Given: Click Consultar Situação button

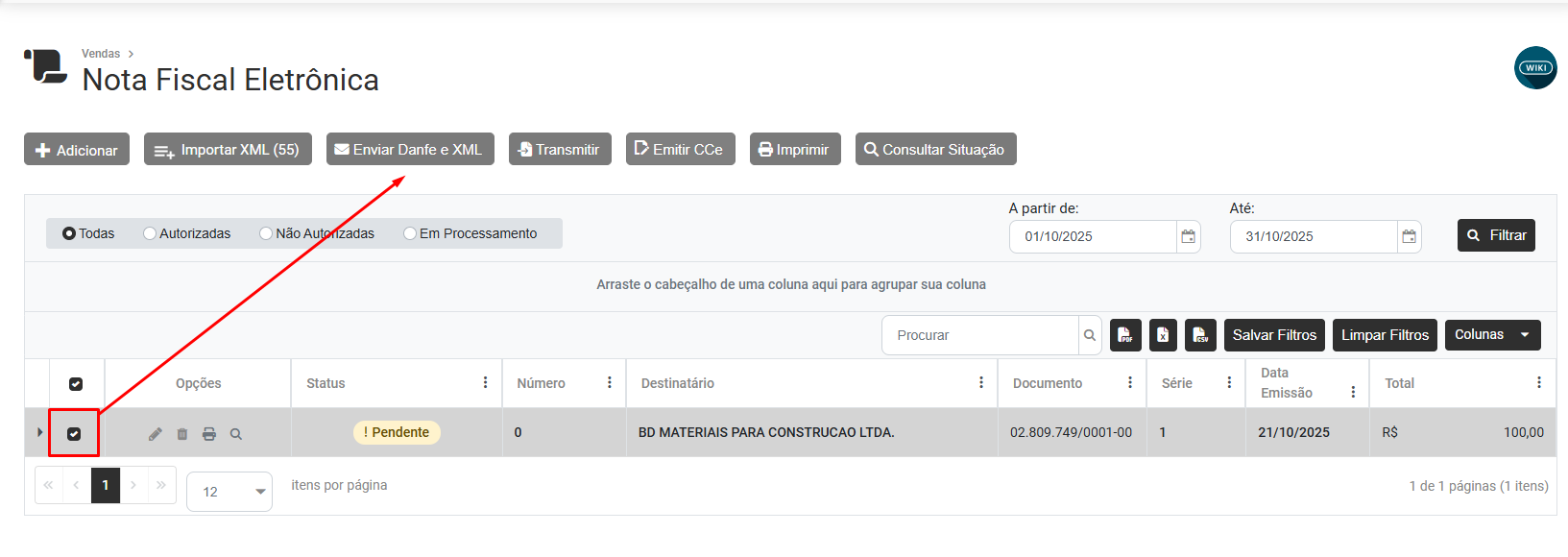Looking at the screenshot, I should tap(935, 149).
